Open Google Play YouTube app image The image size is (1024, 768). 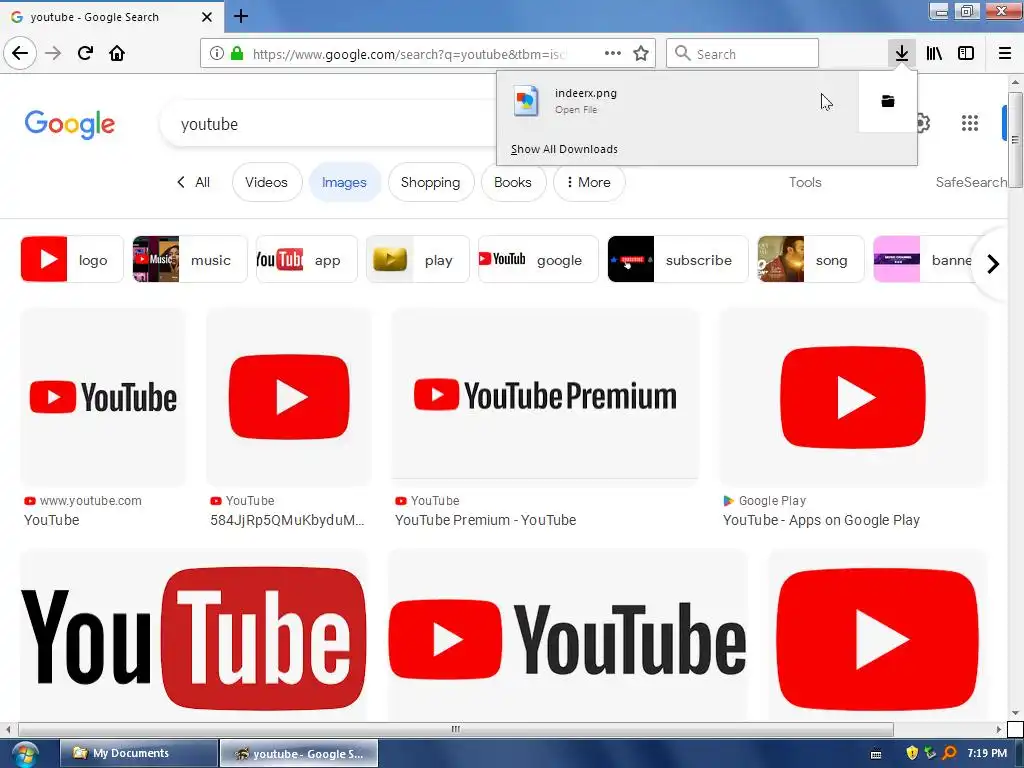pyautogui.click(x=853, y=397)
